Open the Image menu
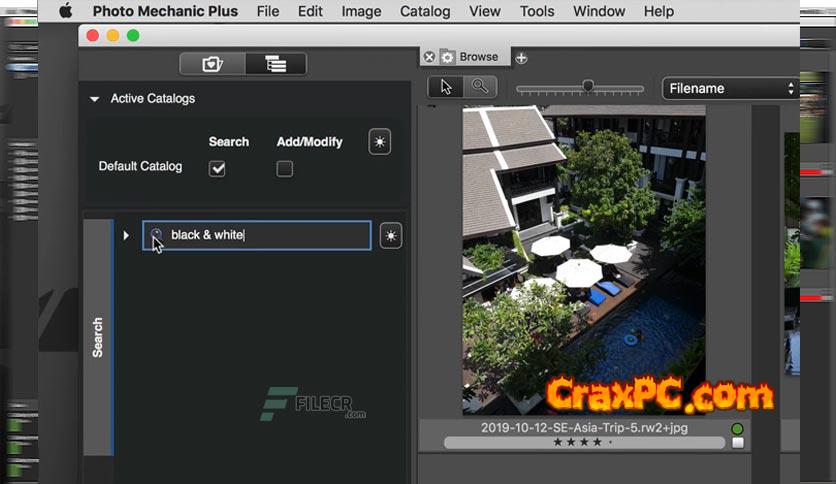The height and width of the screenshot is (484, 836). tap(360, 11)
